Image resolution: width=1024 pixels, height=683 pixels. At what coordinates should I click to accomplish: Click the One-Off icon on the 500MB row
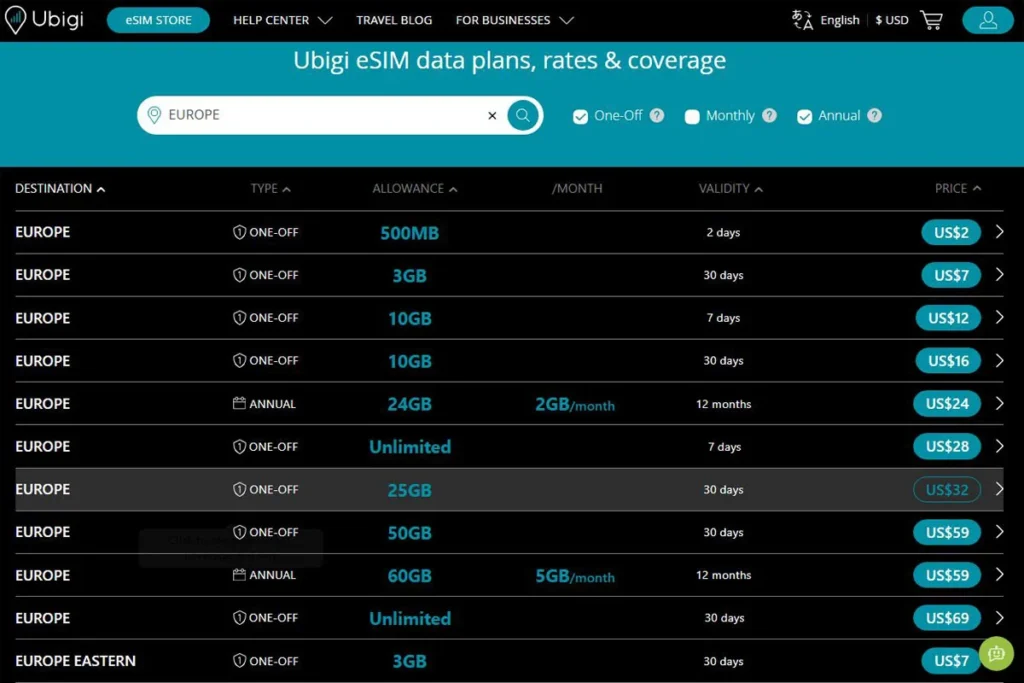240,232
